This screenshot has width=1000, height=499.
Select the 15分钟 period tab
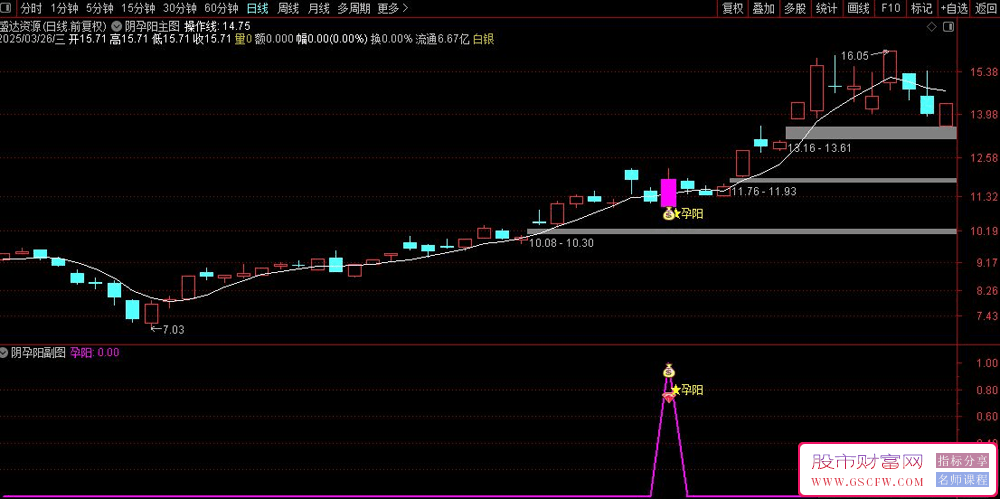138,8
